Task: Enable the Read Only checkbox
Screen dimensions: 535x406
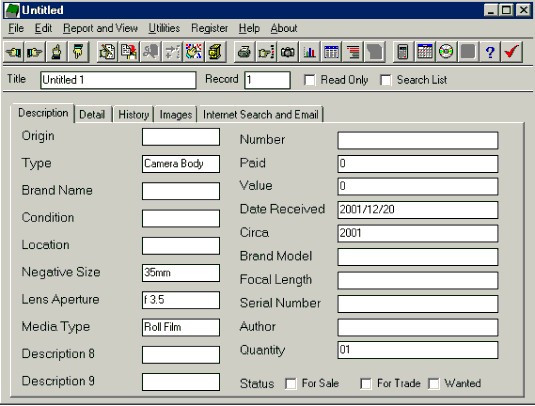Action: pos(309,80)
